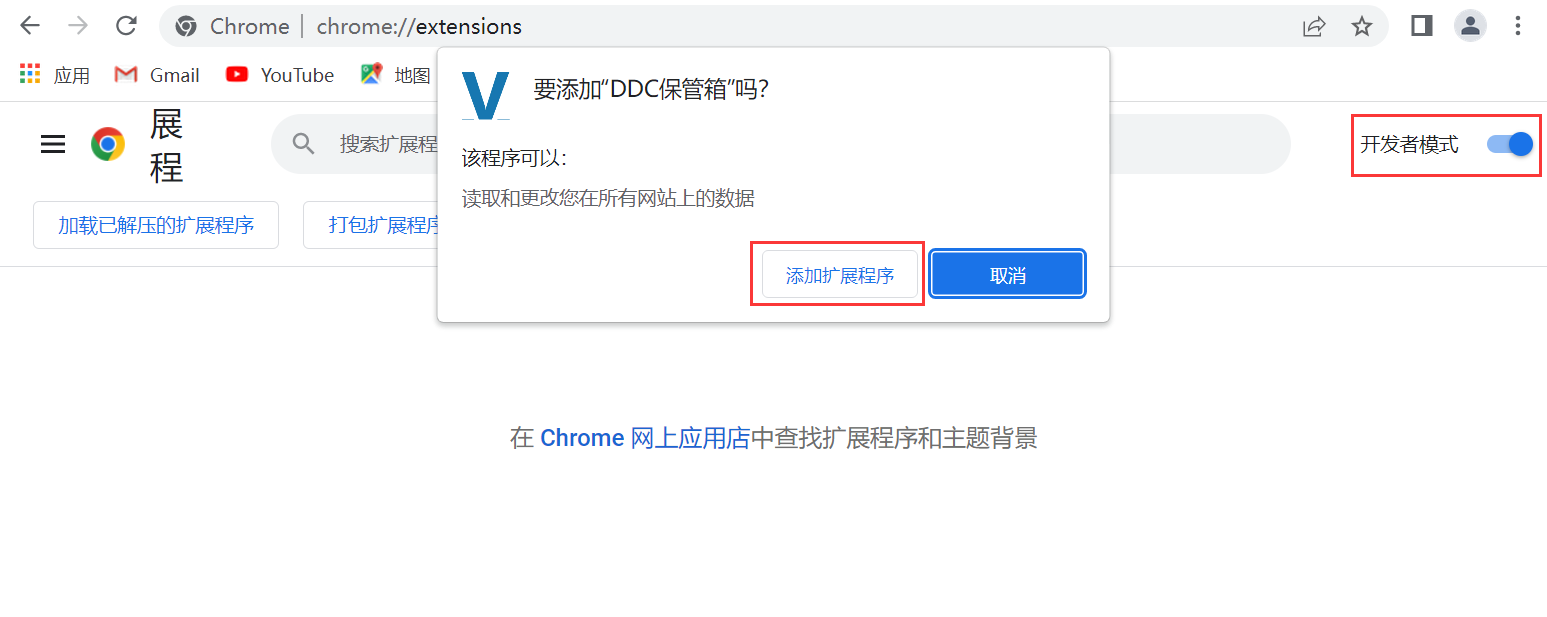The height and width of the screenshot is (617, 1547).
Task: Click the 取消 button
Action: click(1008, 275)
